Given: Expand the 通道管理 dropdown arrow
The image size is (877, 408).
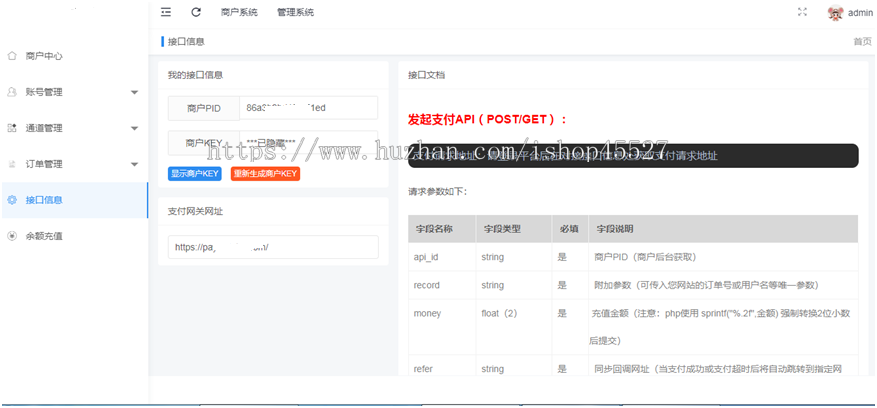Looking at the screenshot, I should pyautogui.click(x=134, y=128).
